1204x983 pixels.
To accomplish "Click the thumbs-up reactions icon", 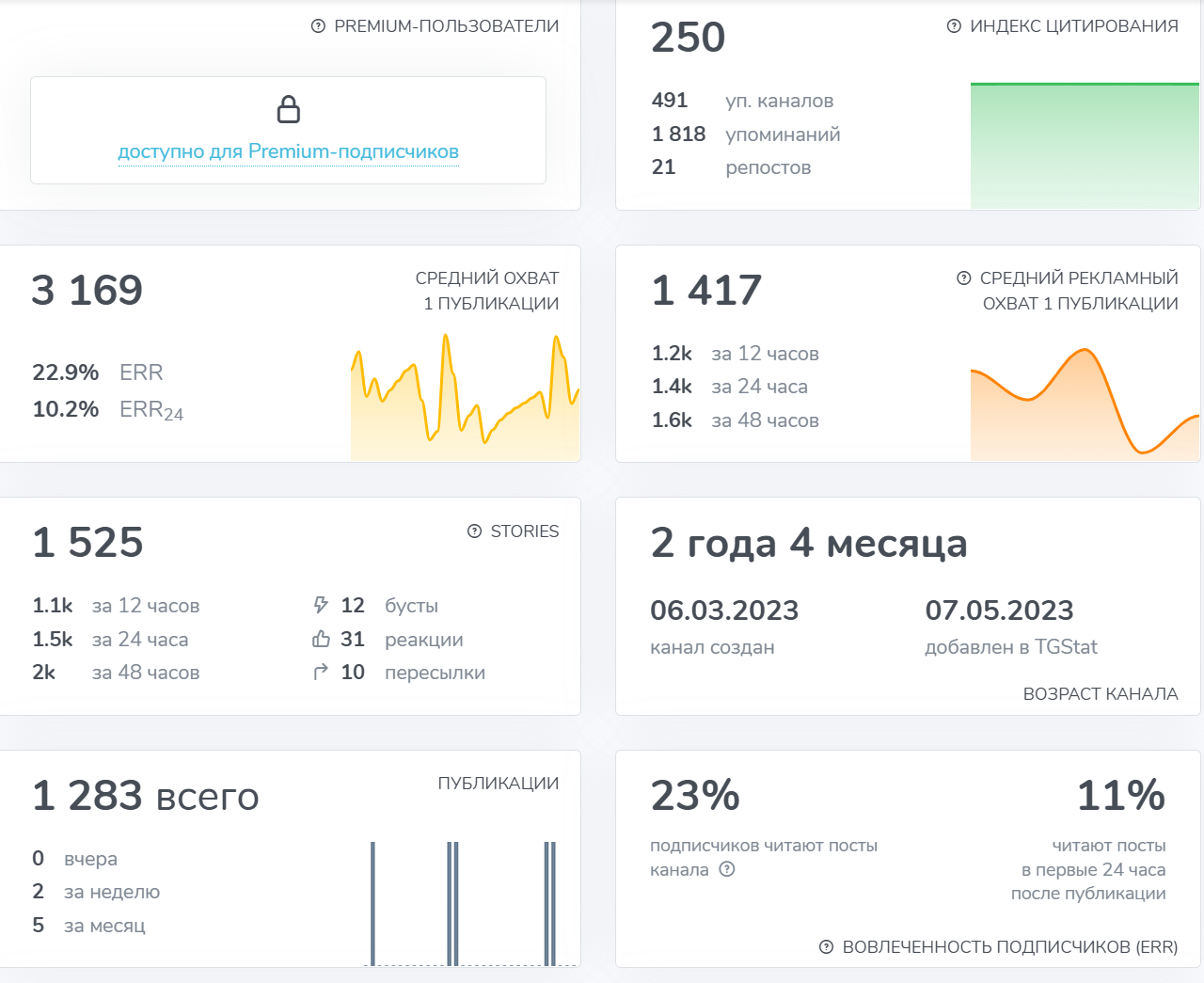I will [x=321, y=639].
